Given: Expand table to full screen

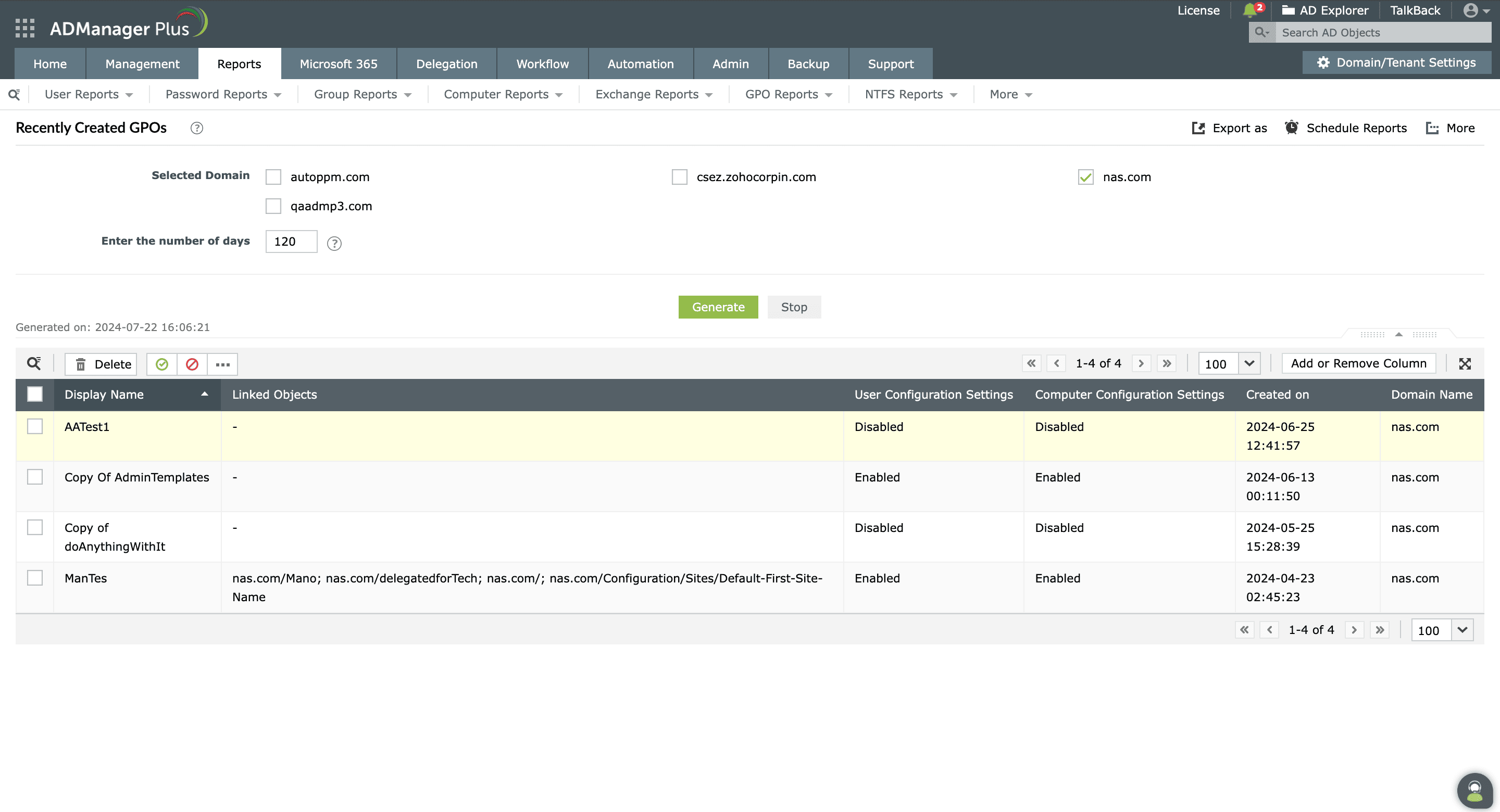Looking at the screenshot, I should (x=1465, y=363).
